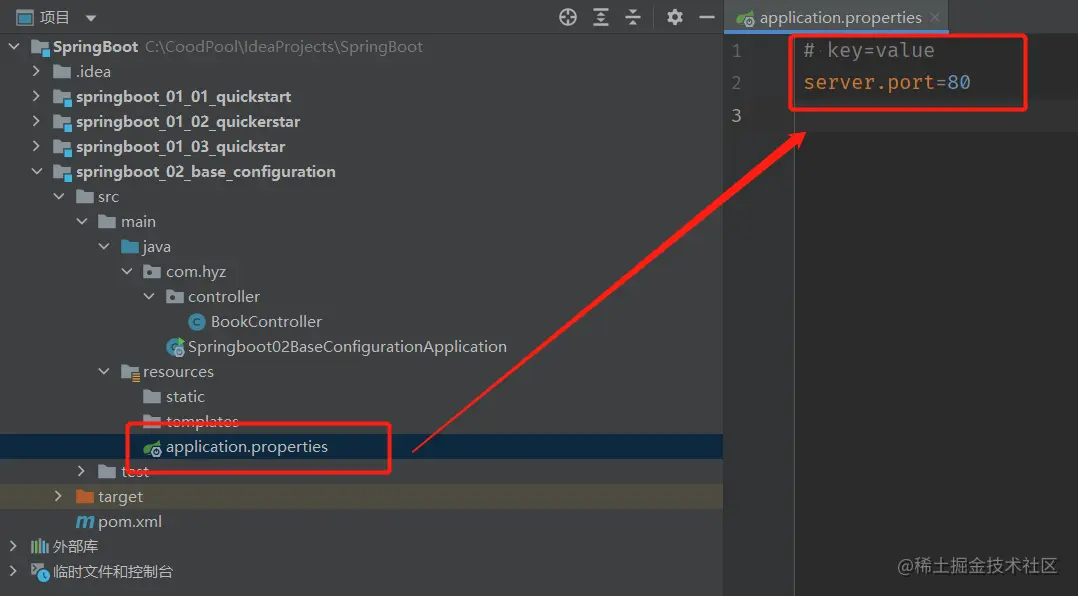Screen dimensions: 1078x596
Task: Click the resources folder icon
Action: [130, 372]
